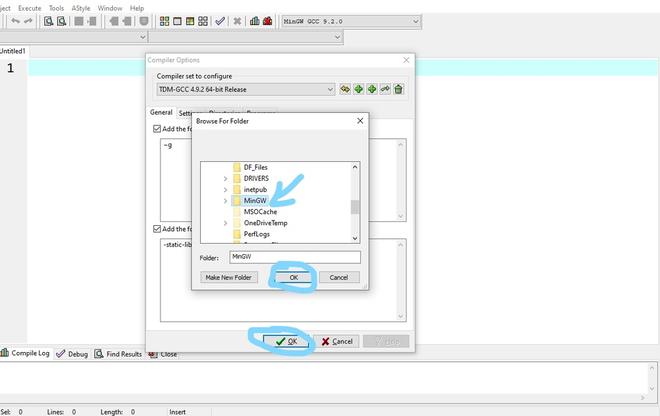Click the red delete profiling information icon
This screenshot has height=416, width=660.
tap(267, 21)
